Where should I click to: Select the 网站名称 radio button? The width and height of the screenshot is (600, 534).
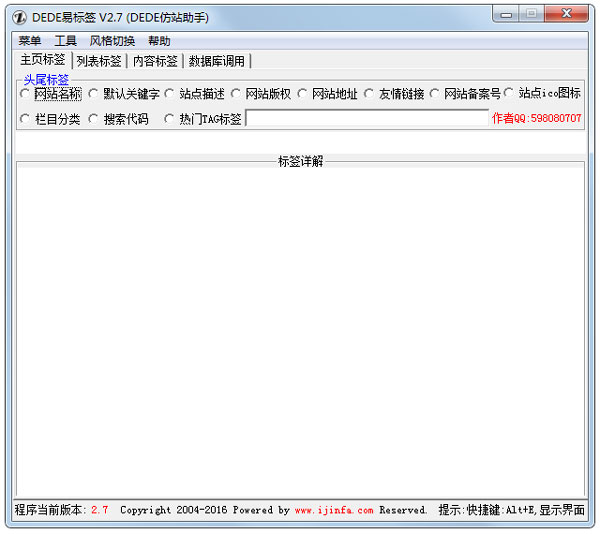pos(25,93)
